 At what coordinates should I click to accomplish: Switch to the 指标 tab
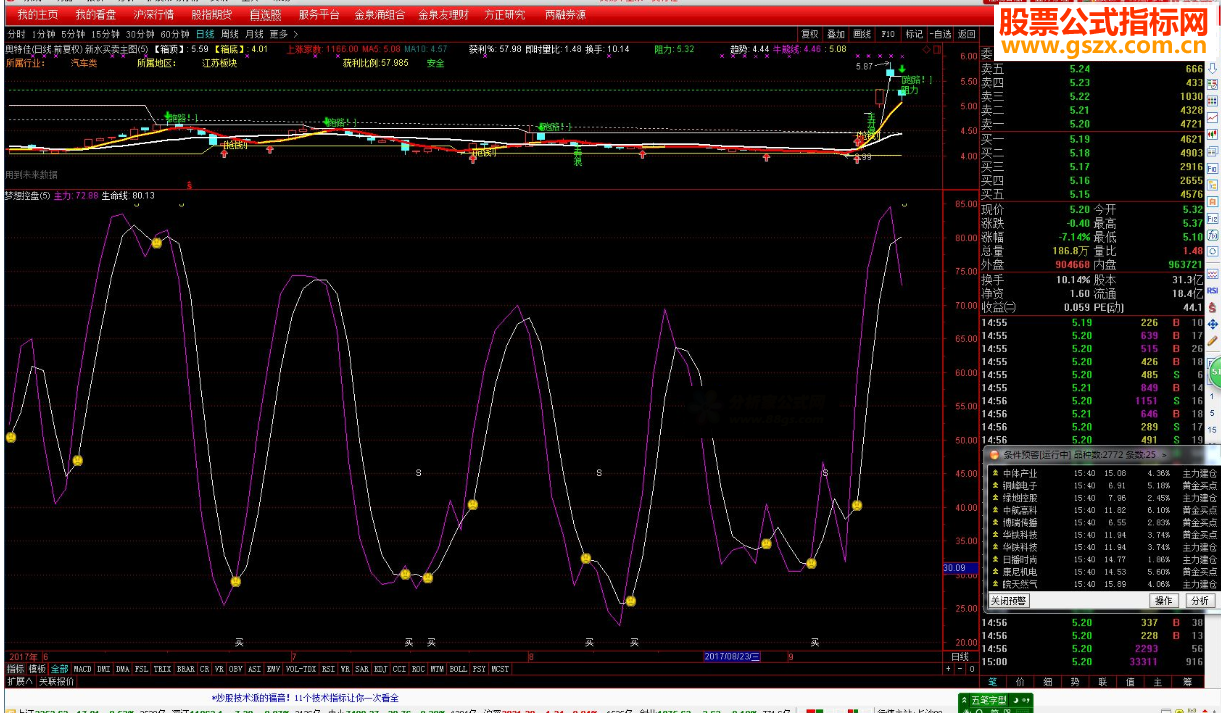click(15, 669)
